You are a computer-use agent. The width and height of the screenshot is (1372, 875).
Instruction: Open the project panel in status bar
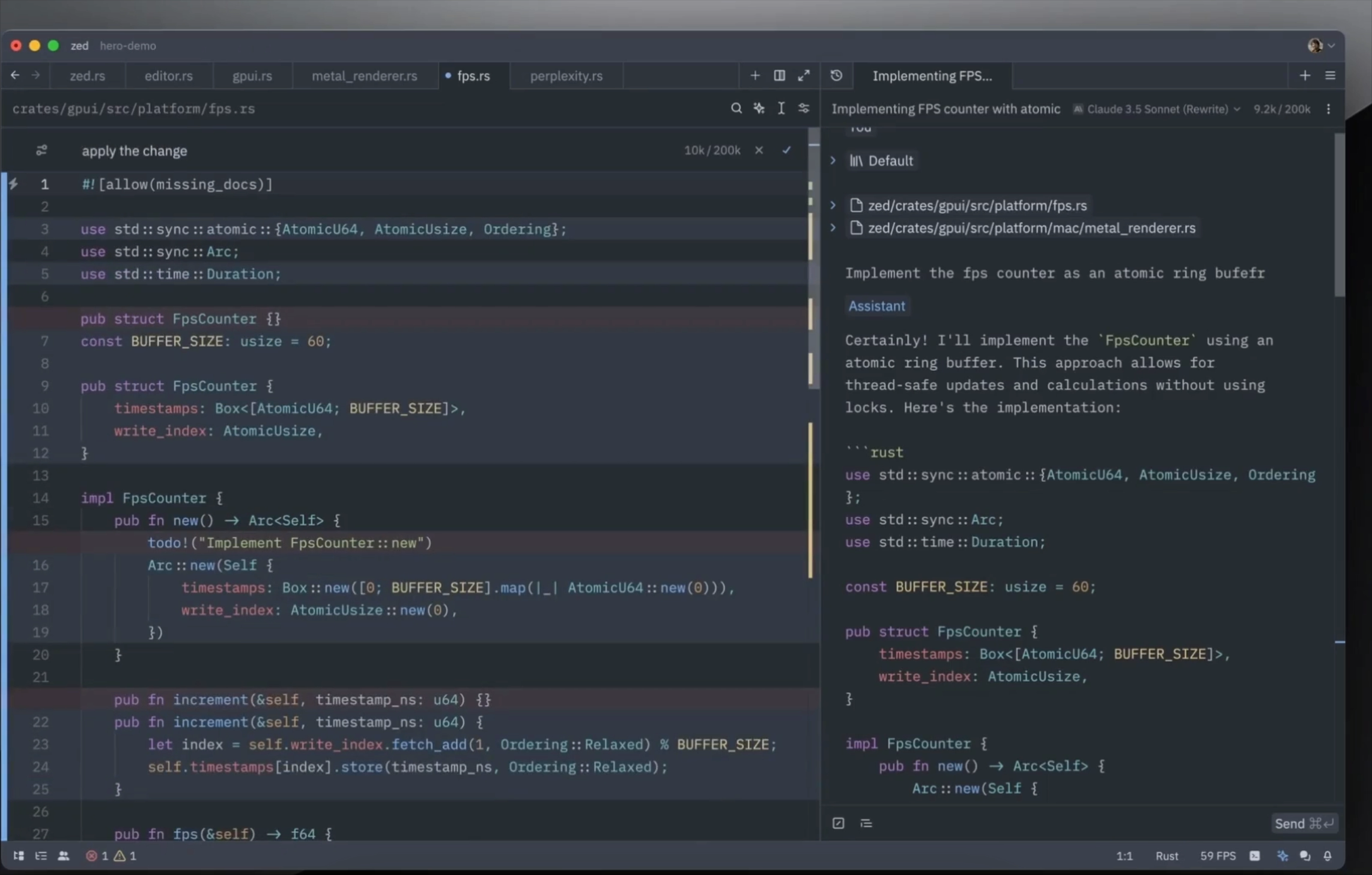[x=19, y=856]
